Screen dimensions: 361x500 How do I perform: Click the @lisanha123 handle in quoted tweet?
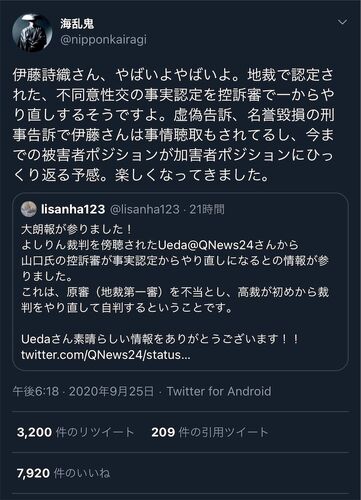click(x=145, y=209)
